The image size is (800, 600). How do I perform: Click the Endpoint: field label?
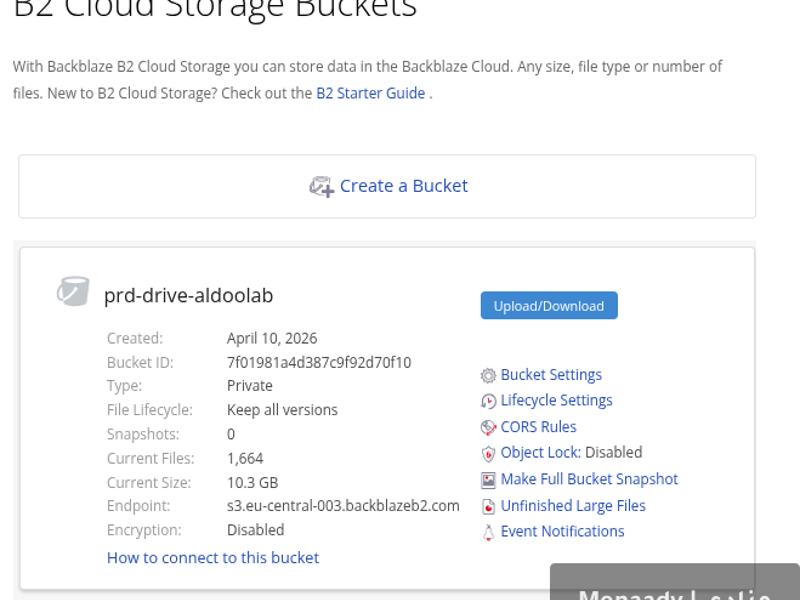coord(138,506)
